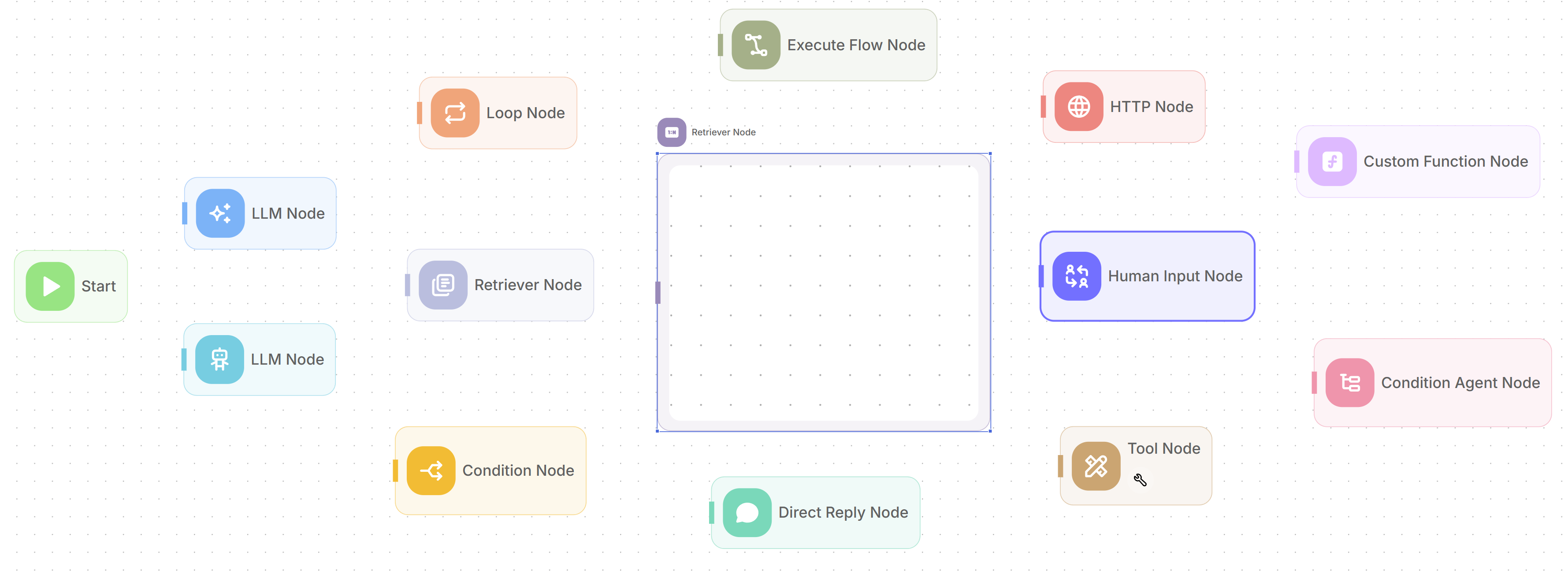
Task: Click the small wrench icon in Tool Node
Action: tap(1140, 480)
